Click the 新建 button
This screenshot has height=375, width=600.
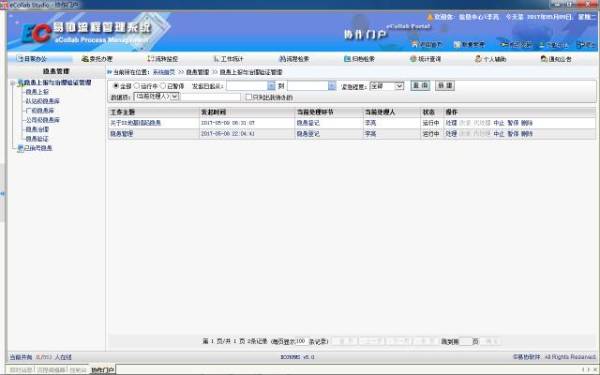tap(445, 85)
